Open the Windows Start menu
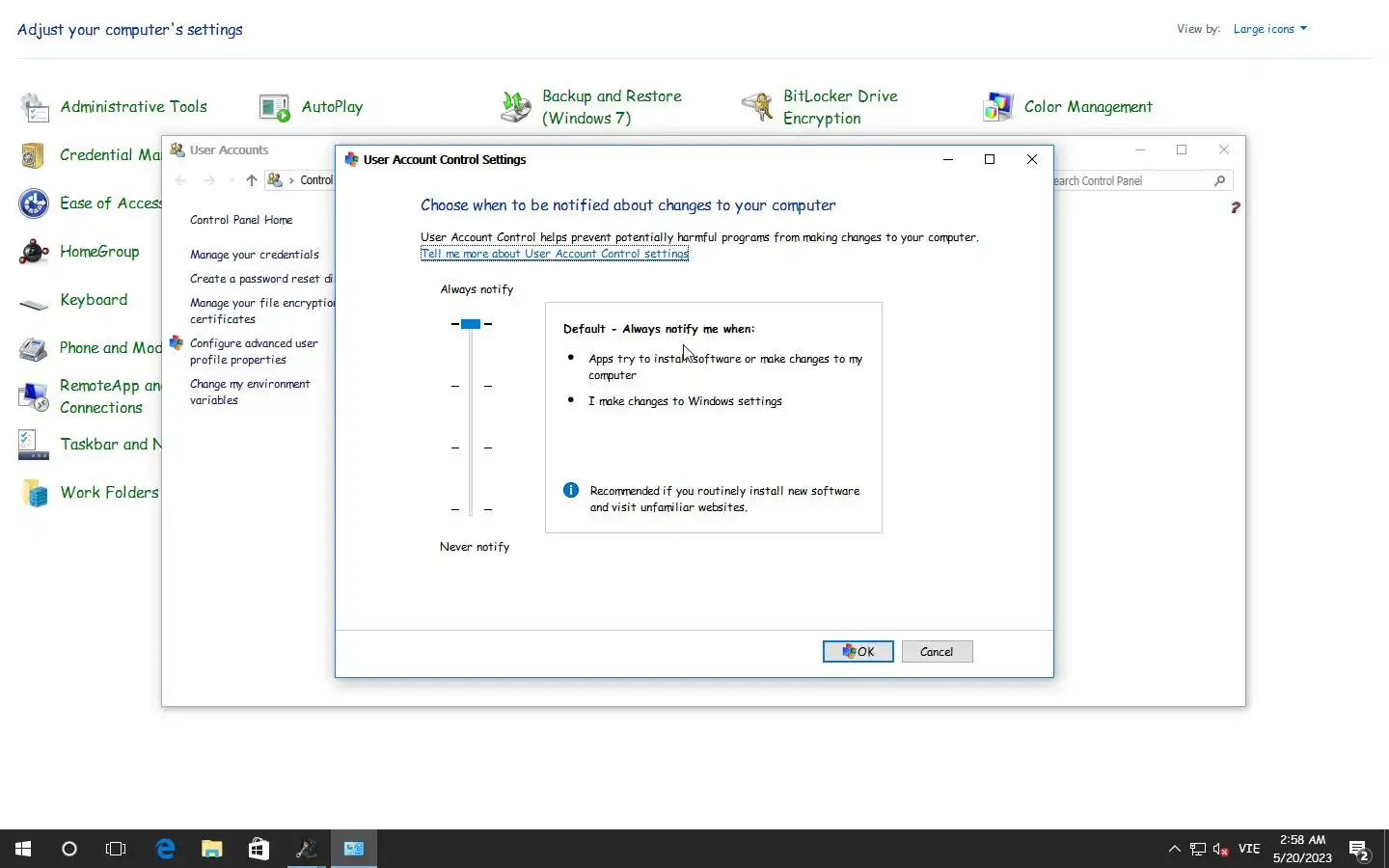 click(x=23, y=849)
